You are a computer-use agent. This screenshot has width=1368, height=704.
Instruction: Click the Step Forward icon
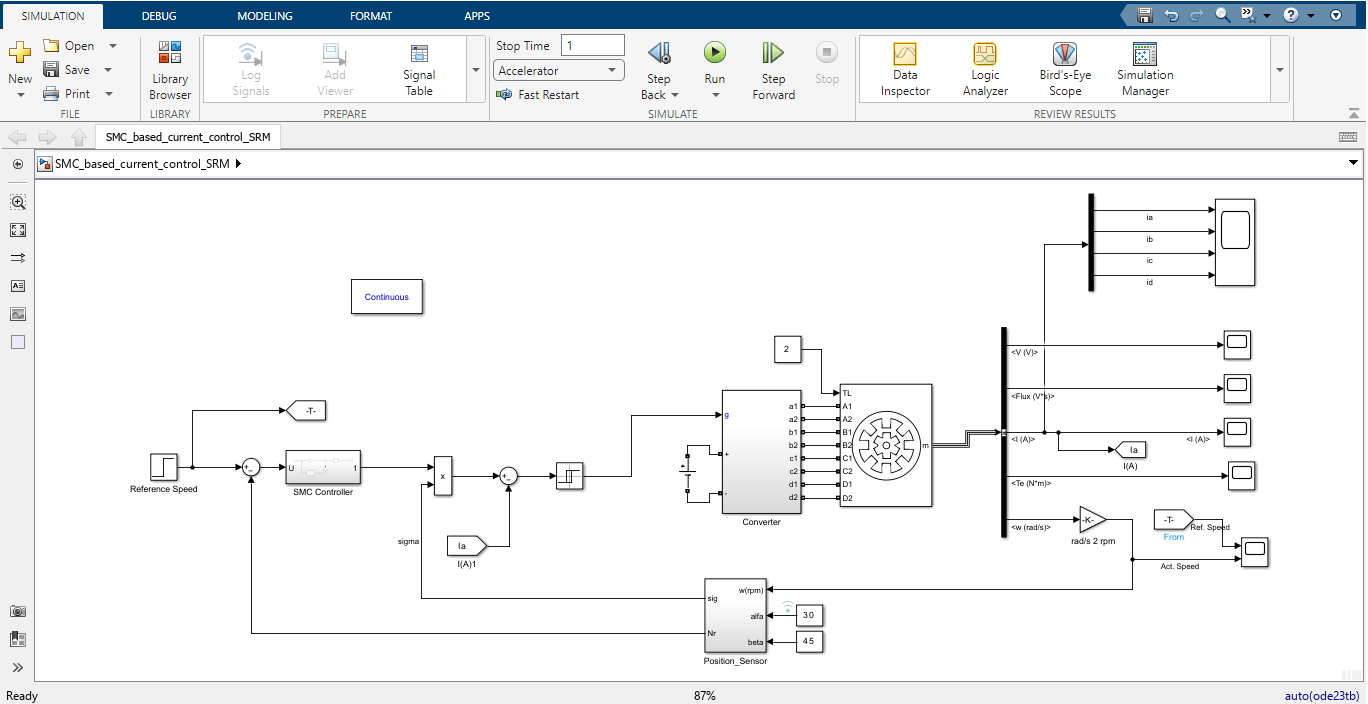click(x=772, y=69)
